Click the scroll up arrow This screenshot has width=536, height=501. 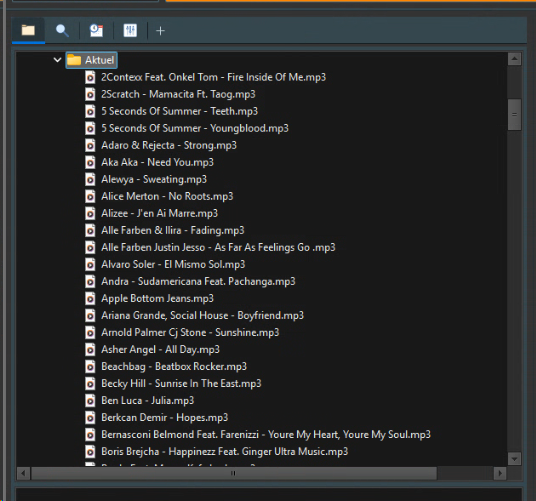514,59
